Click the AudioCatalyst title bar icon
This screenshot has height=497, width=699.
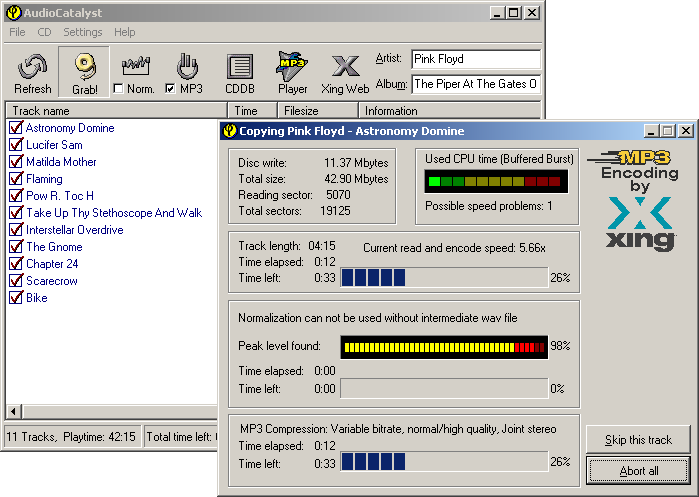(14, 12)
